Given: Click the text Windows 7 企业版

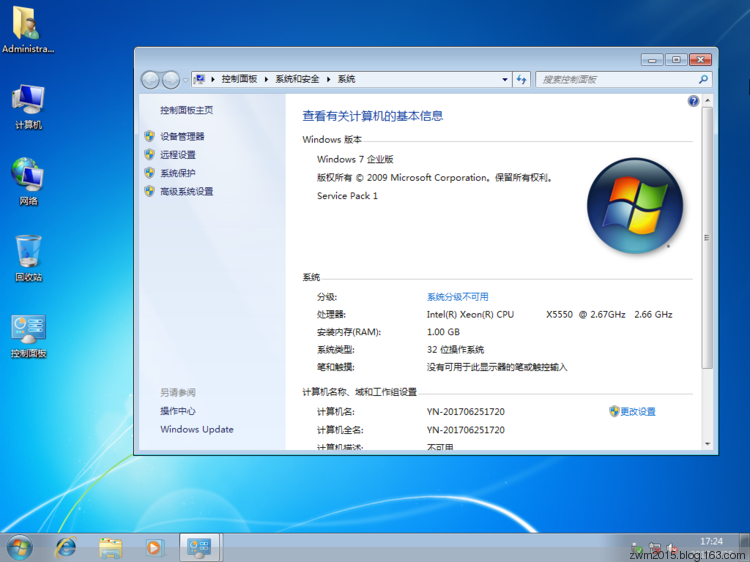Looking at the screenshot, I should (355, 159).
